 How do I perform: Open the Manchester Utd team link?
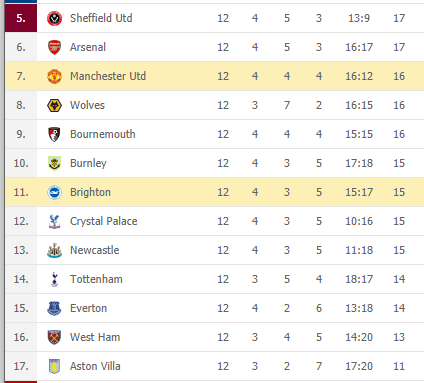point(108,76)
